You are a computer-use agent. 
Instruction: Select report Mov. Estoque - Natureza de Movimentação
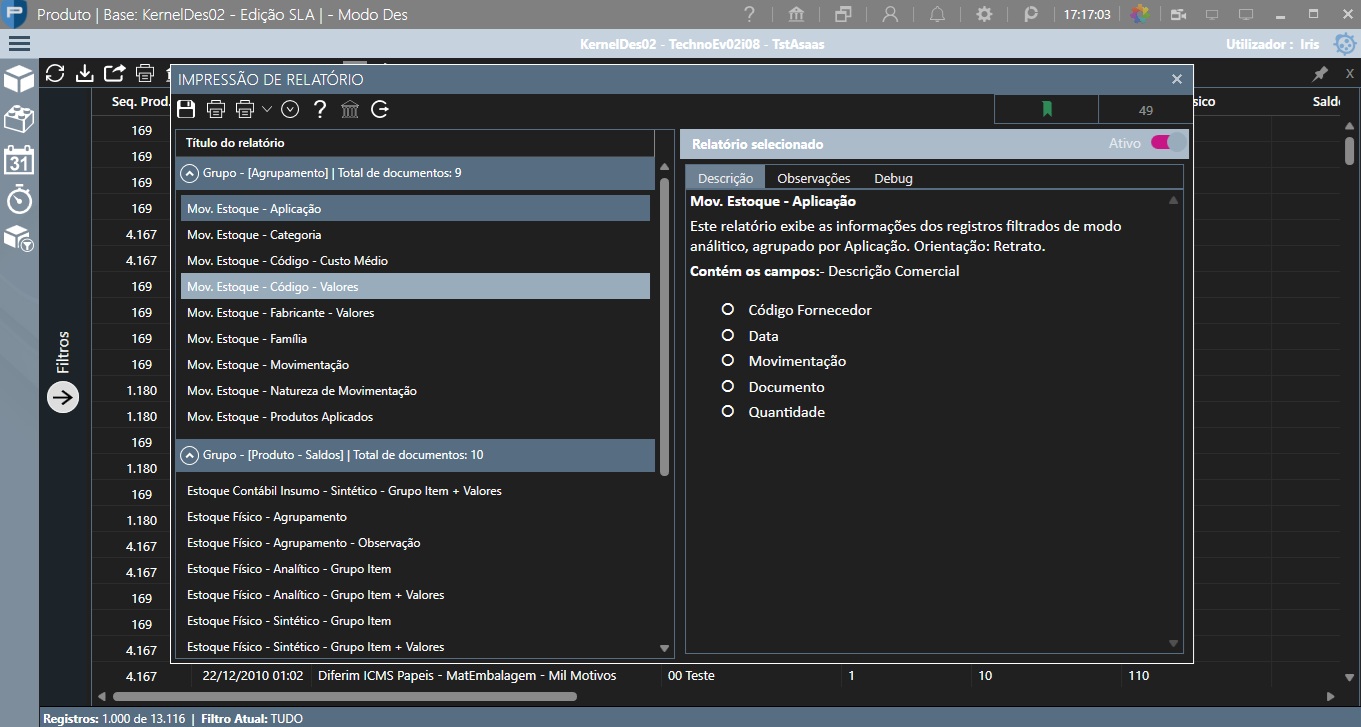[x=415, y=390]
